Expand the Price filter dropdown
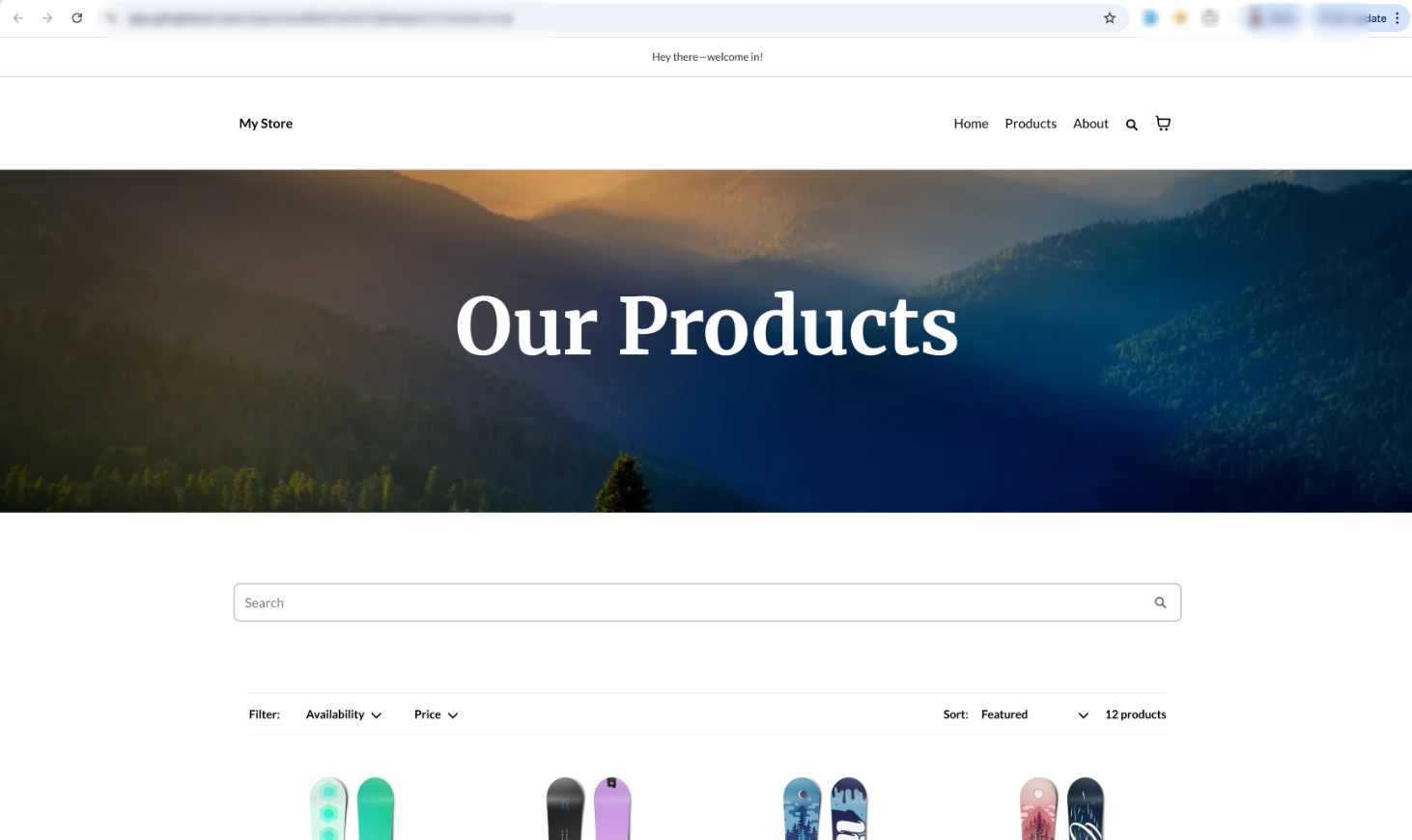The image size is (1412, 840). (437, 714)
